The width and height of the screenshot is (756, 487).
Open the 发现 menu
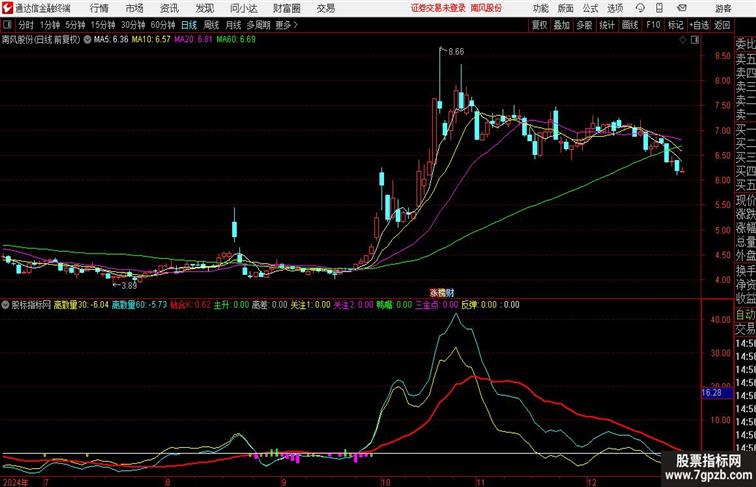pyautogui.click(x=204, y=8)
